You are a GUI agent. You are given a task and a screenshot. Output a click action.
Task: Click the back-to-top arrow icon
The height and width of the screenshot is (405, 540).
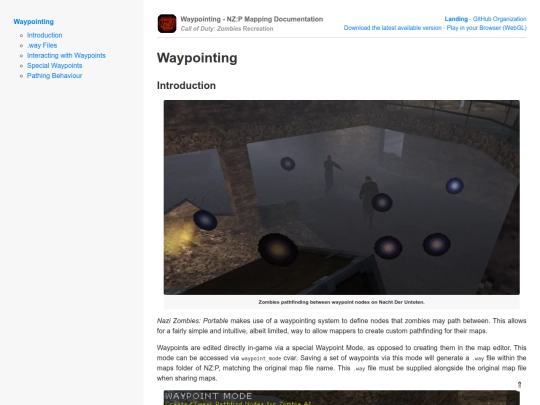[x=519, y=384]
